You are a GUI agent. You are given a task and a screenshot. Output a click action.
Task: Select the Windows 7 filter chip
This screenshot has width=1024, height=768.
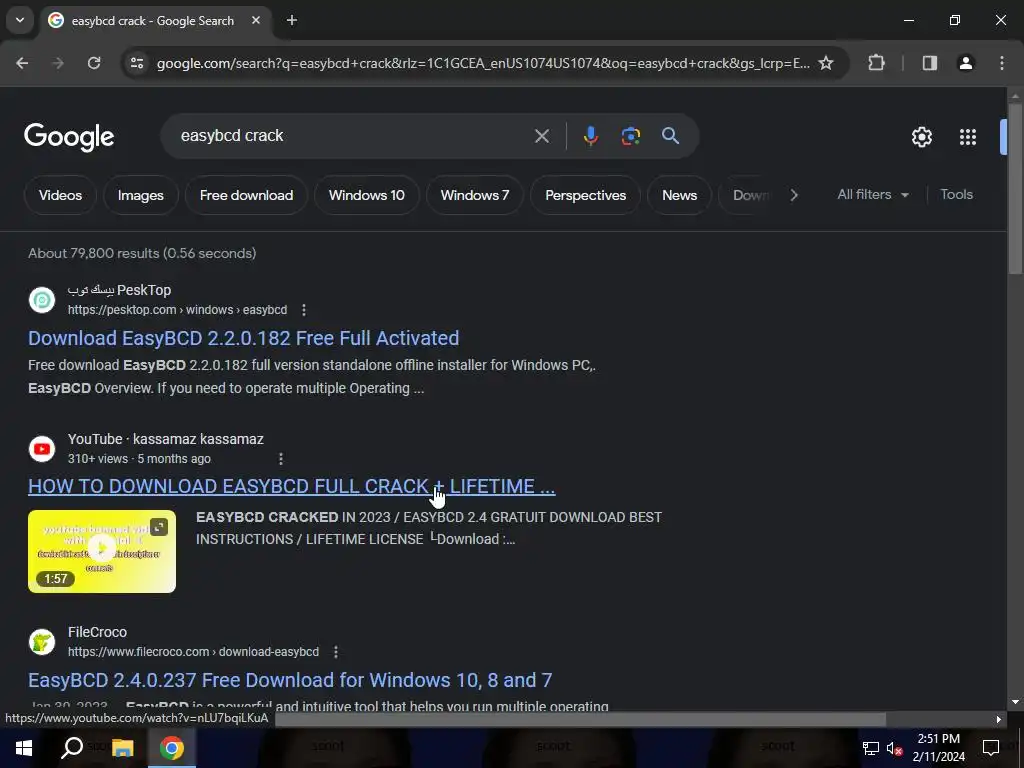pos(475,195)
